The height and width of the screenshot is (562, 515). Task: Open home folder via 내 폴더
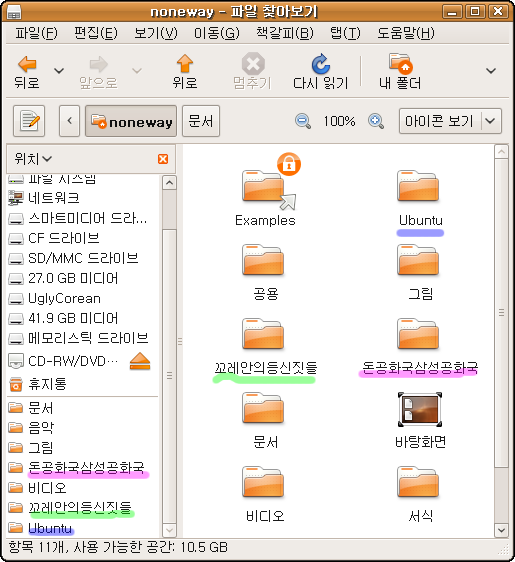click(400, 72)
